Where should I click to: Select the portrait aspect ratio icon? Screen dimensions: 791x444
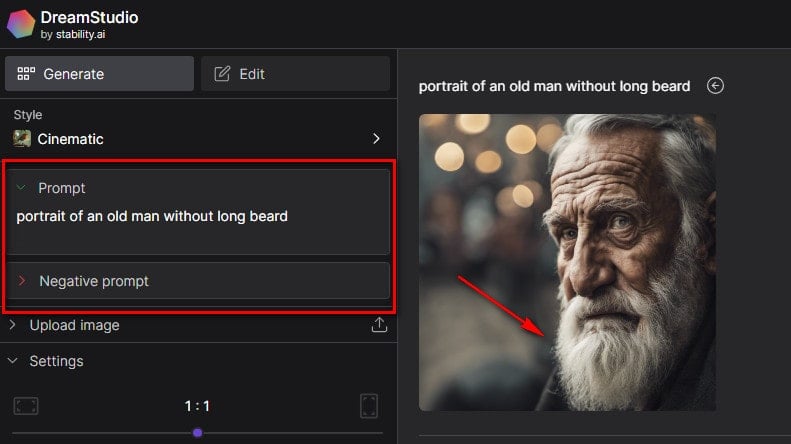(369, 406)
